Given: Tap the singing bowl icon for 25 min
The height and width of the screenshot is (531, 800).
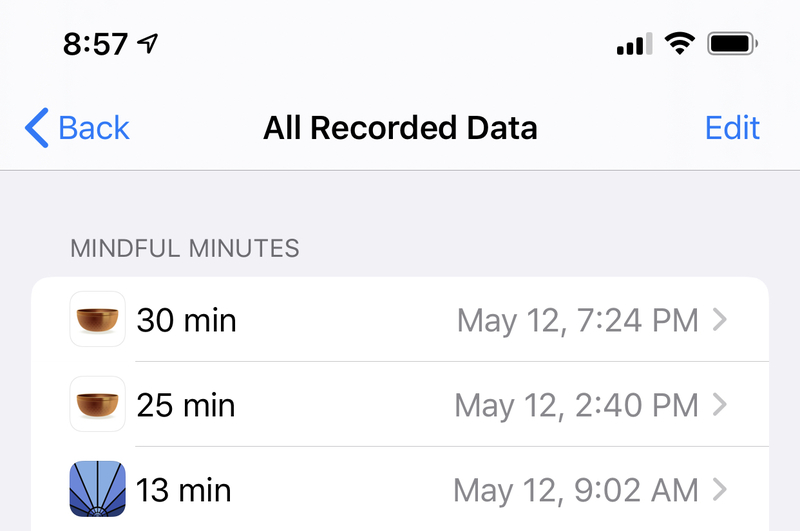Looking at the screenshot, I should [97, 404].
